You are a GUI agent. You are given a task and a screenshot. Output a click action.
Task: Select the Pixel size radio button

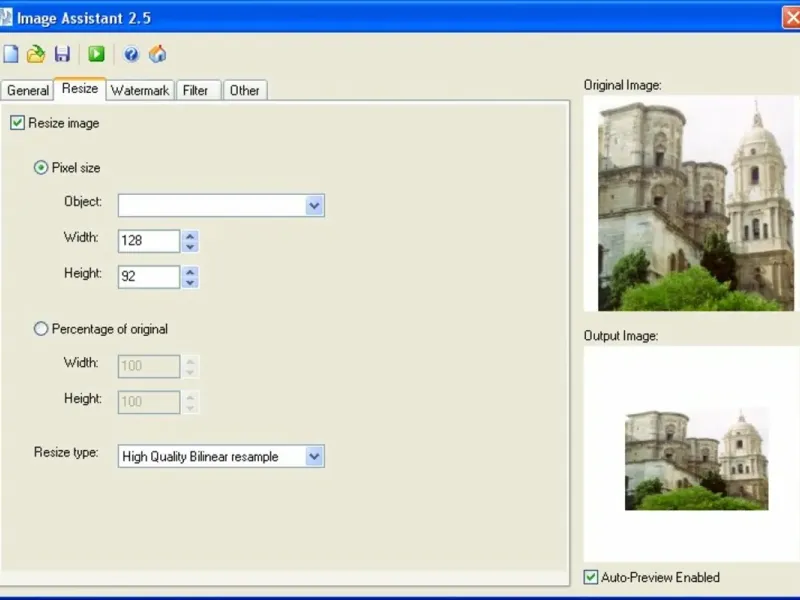(x=41, y=168)
